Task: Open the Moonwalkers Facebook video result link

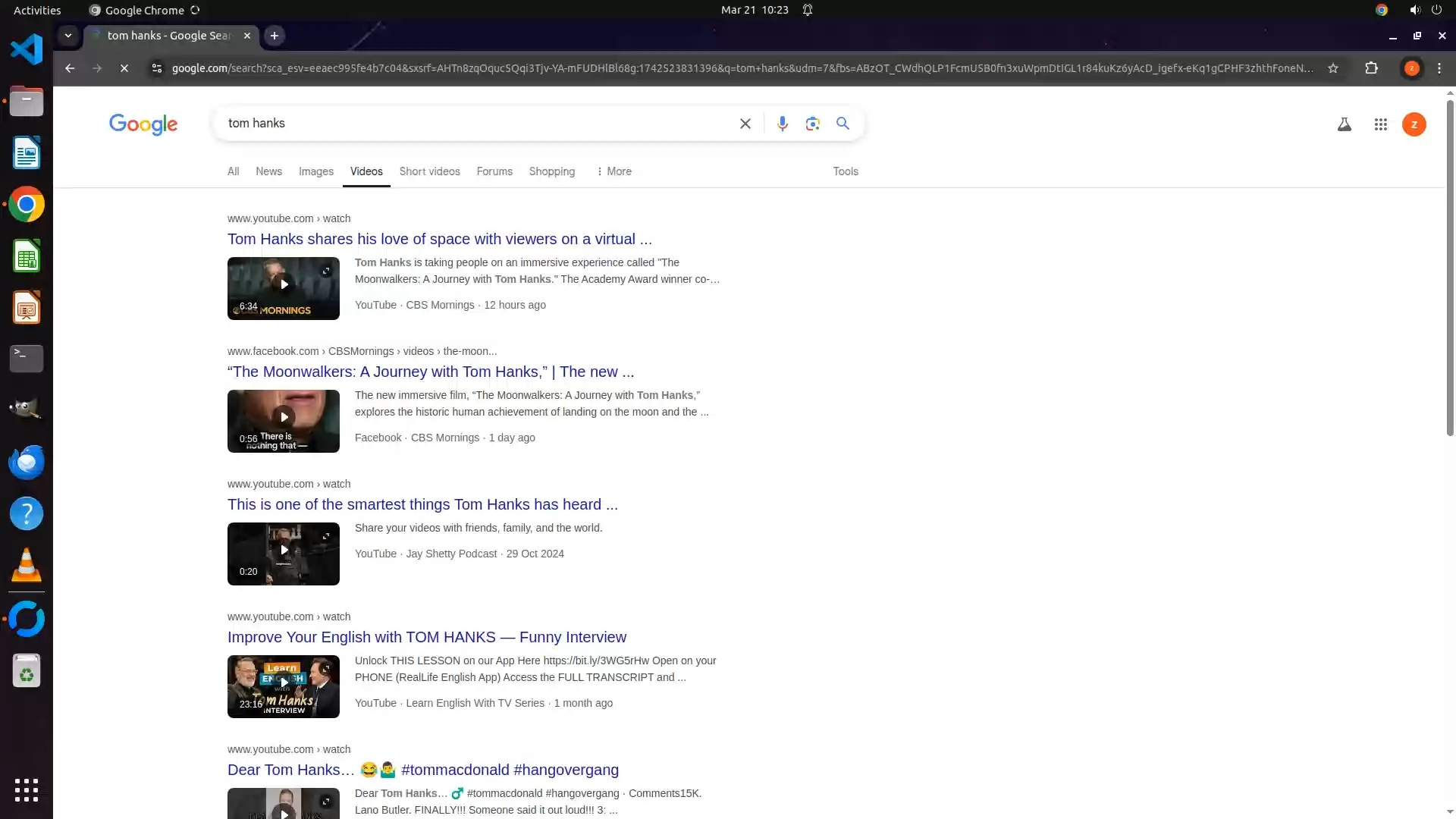Action: [x=430, y=372]
